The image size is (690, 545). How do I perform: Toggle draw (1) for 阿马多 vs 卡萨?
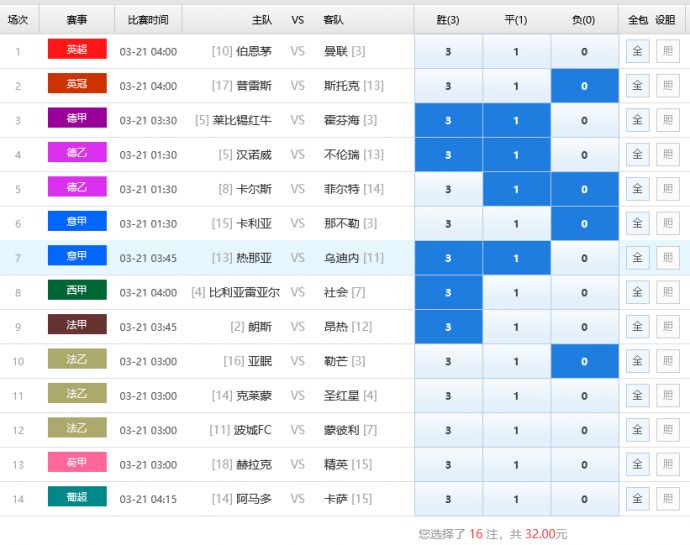(x=516, y=499)
